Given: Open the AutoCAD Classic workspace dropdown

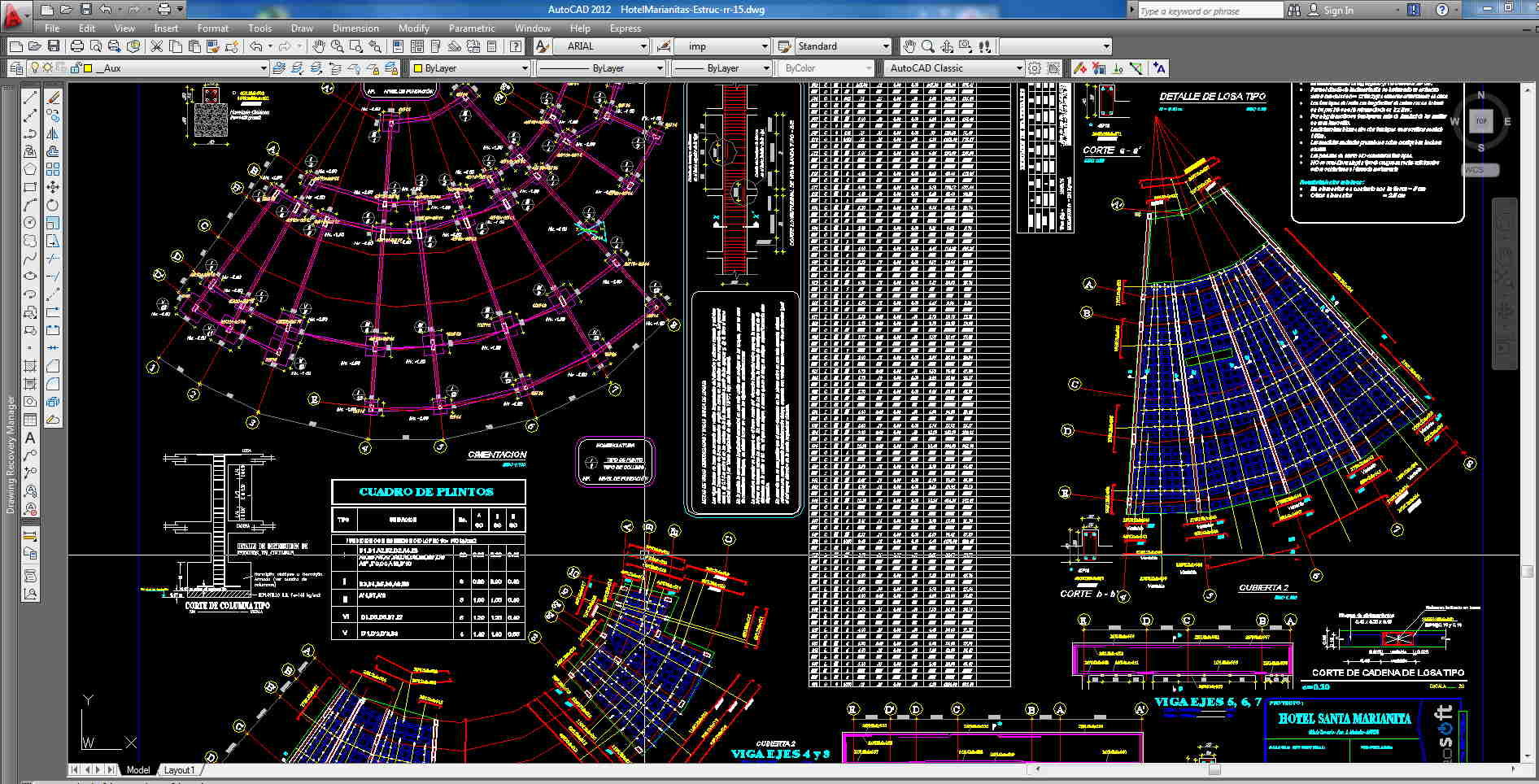Looking at the screenshot, I should click(x=1018, y=68).
